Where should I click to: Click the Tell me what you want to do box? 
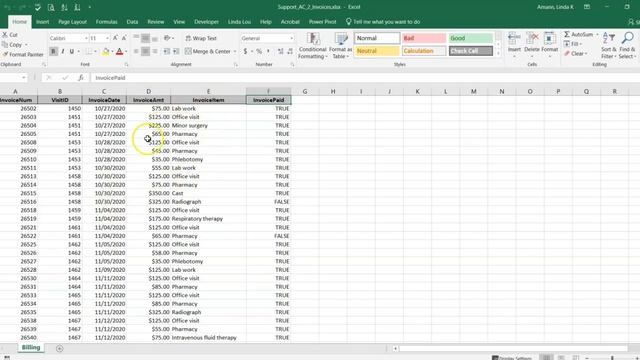coord(383,22)
